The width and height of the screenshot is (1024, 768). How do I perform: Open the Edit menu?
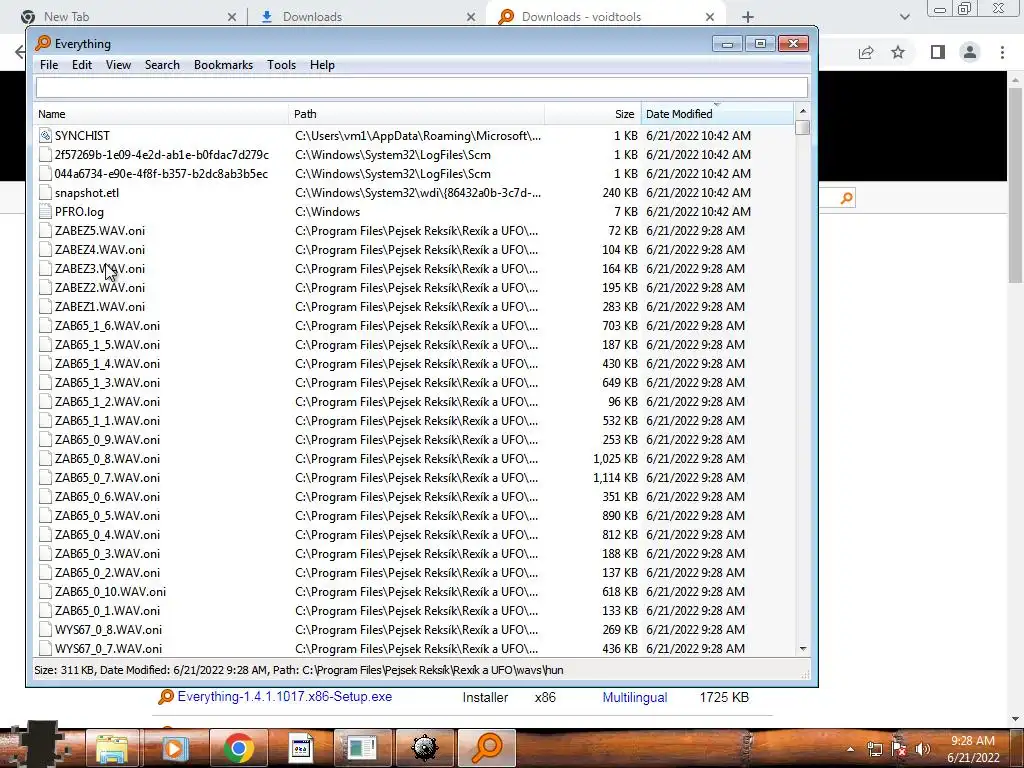82,65
